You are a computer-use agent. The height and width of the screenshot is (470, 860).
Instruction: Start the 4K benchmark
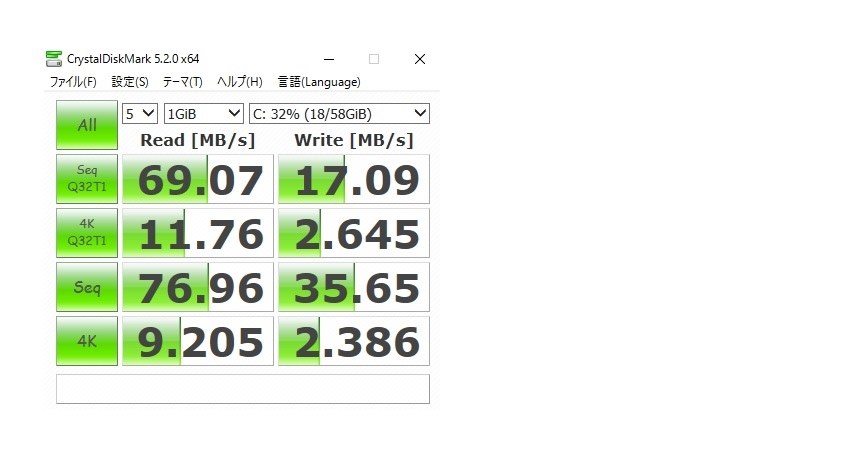click(x=87, y=341)
